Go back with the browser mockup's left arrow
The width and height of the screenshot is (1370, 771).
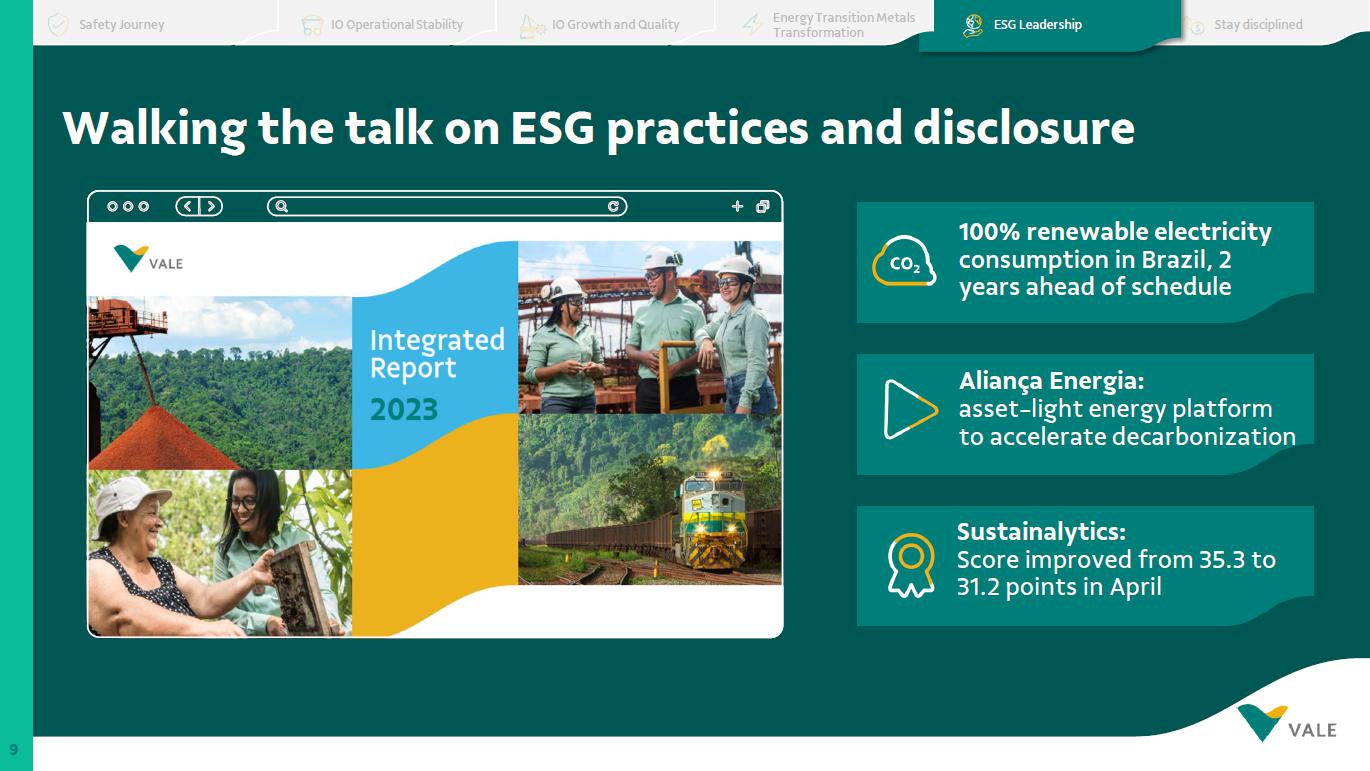click(x=188, y=207)
